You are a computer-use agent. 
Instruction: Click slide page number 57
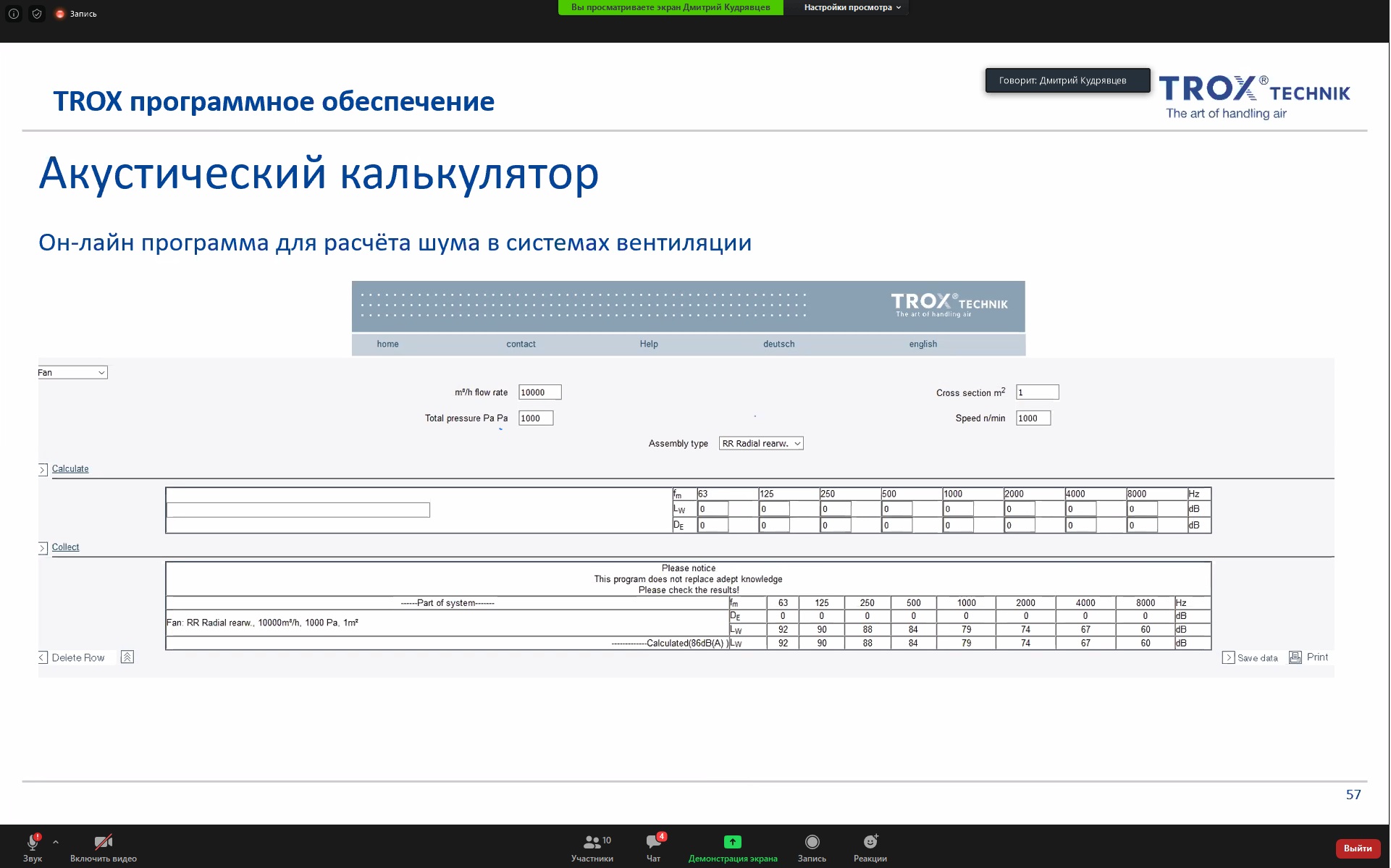tap(1353, 794)
